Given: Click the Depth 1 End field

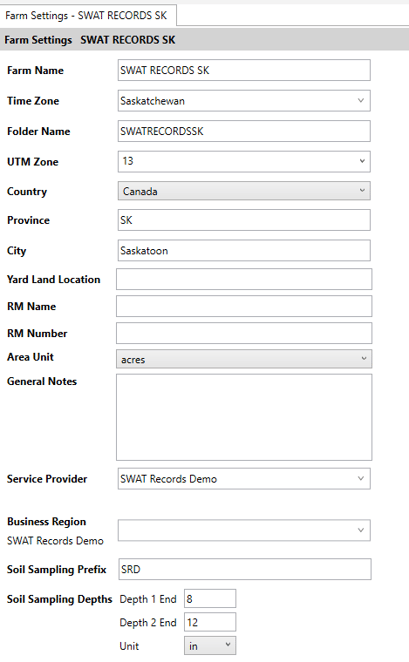Looking at the screenshot, I should click(x=210, y=599).
